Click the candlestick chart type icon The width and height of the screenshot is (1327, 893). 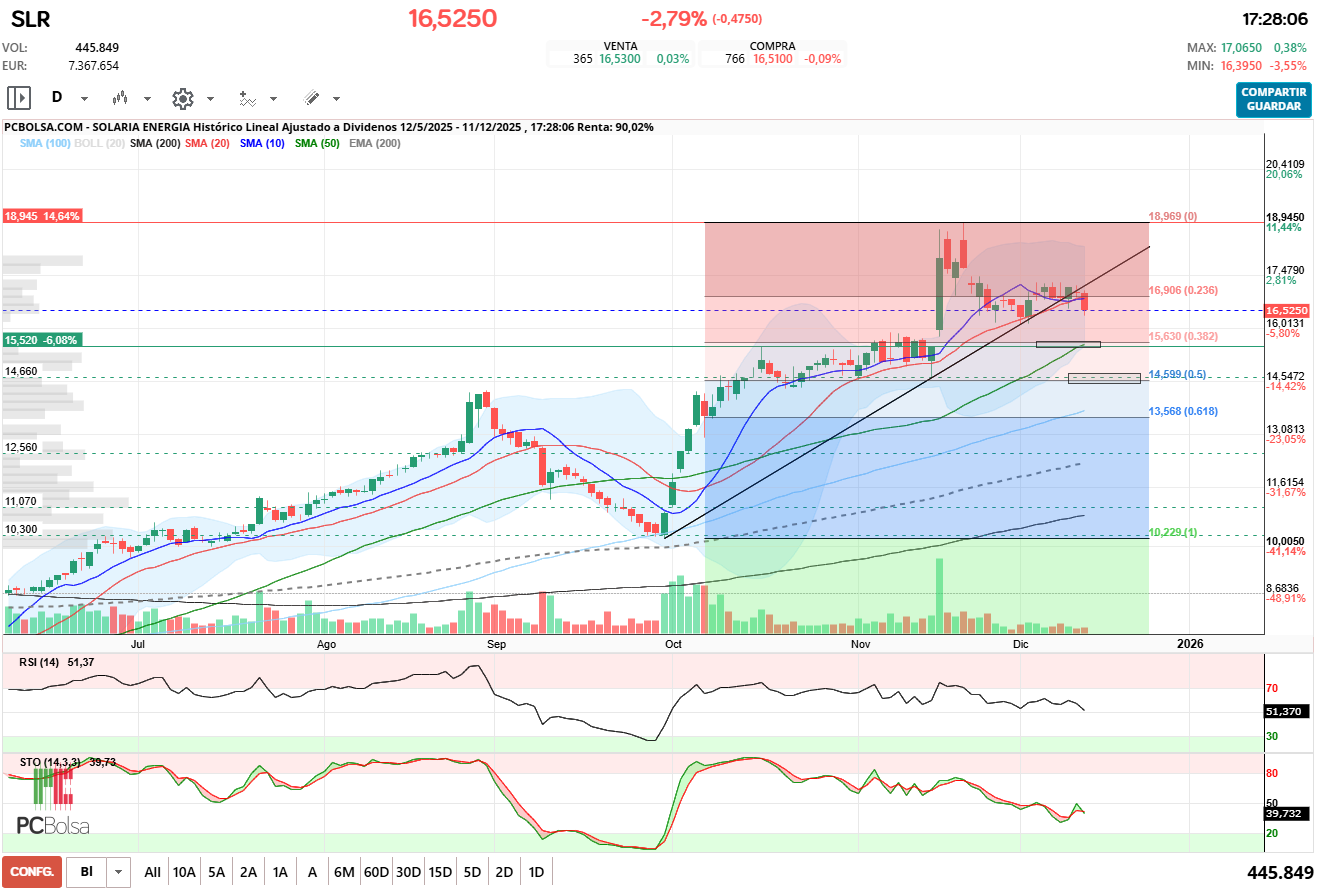(x=121, y=98)
